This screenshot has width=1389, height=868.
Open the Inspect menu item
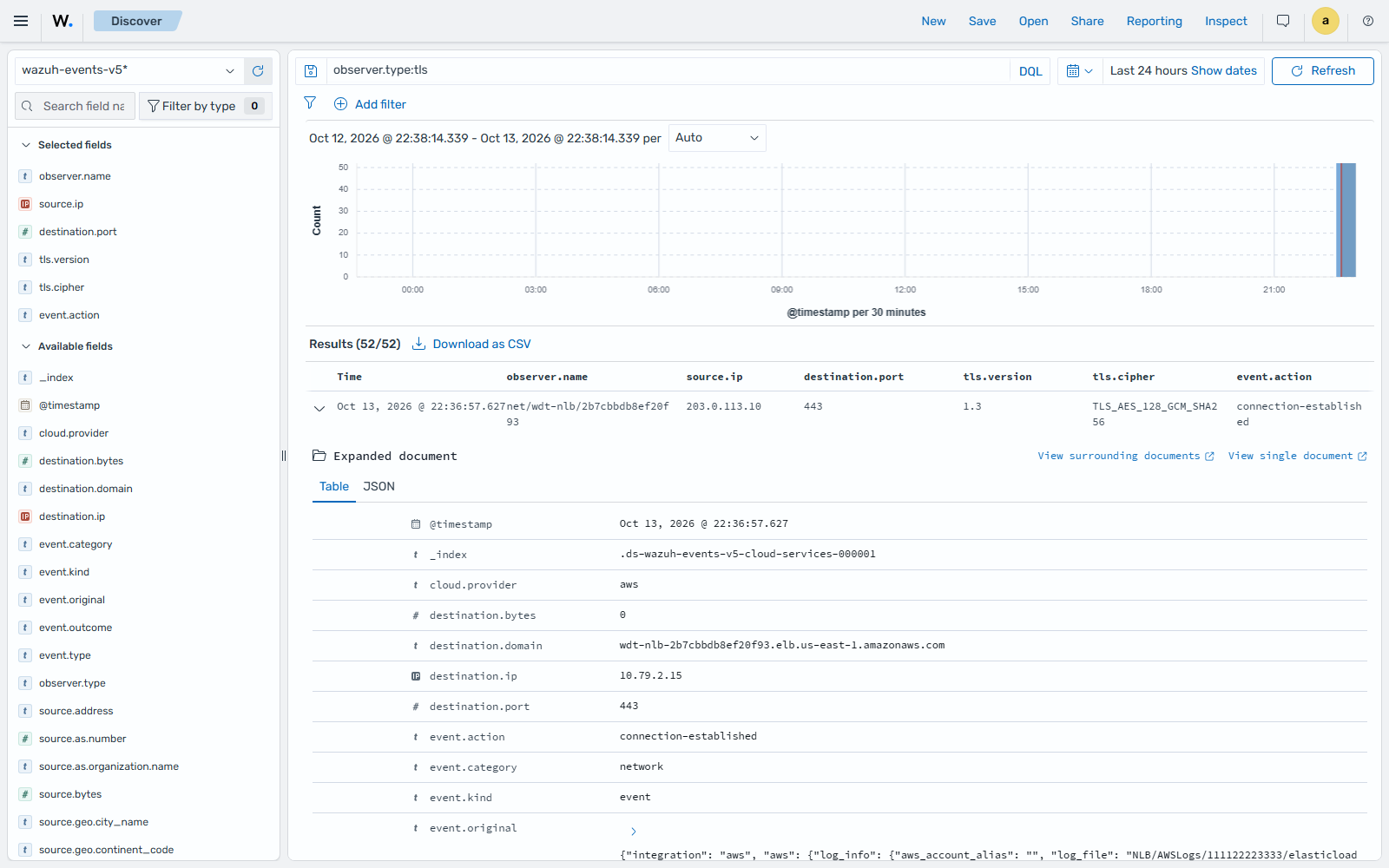1226,21
